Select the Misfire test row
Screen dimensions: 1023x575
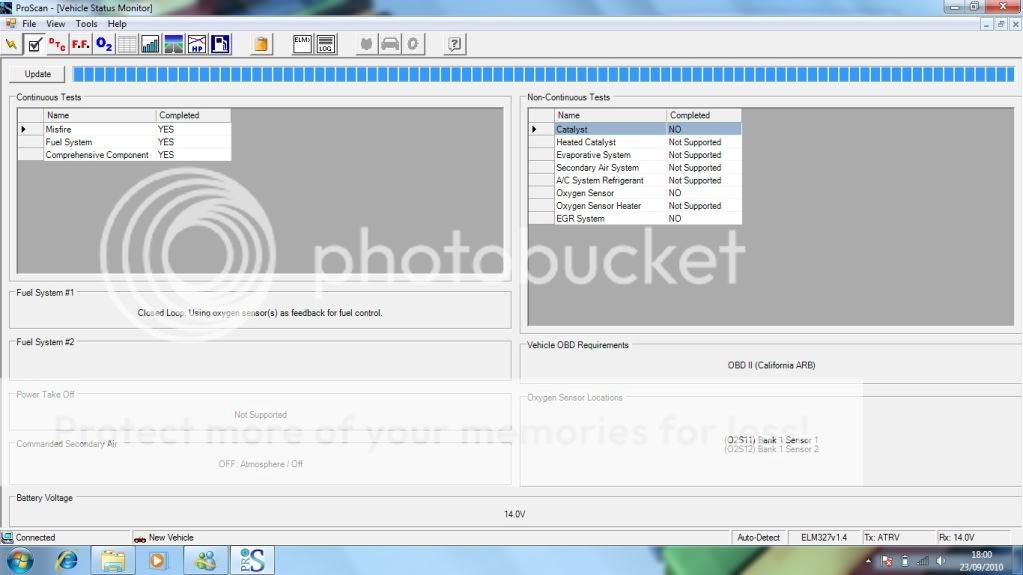tap(124, 129)
